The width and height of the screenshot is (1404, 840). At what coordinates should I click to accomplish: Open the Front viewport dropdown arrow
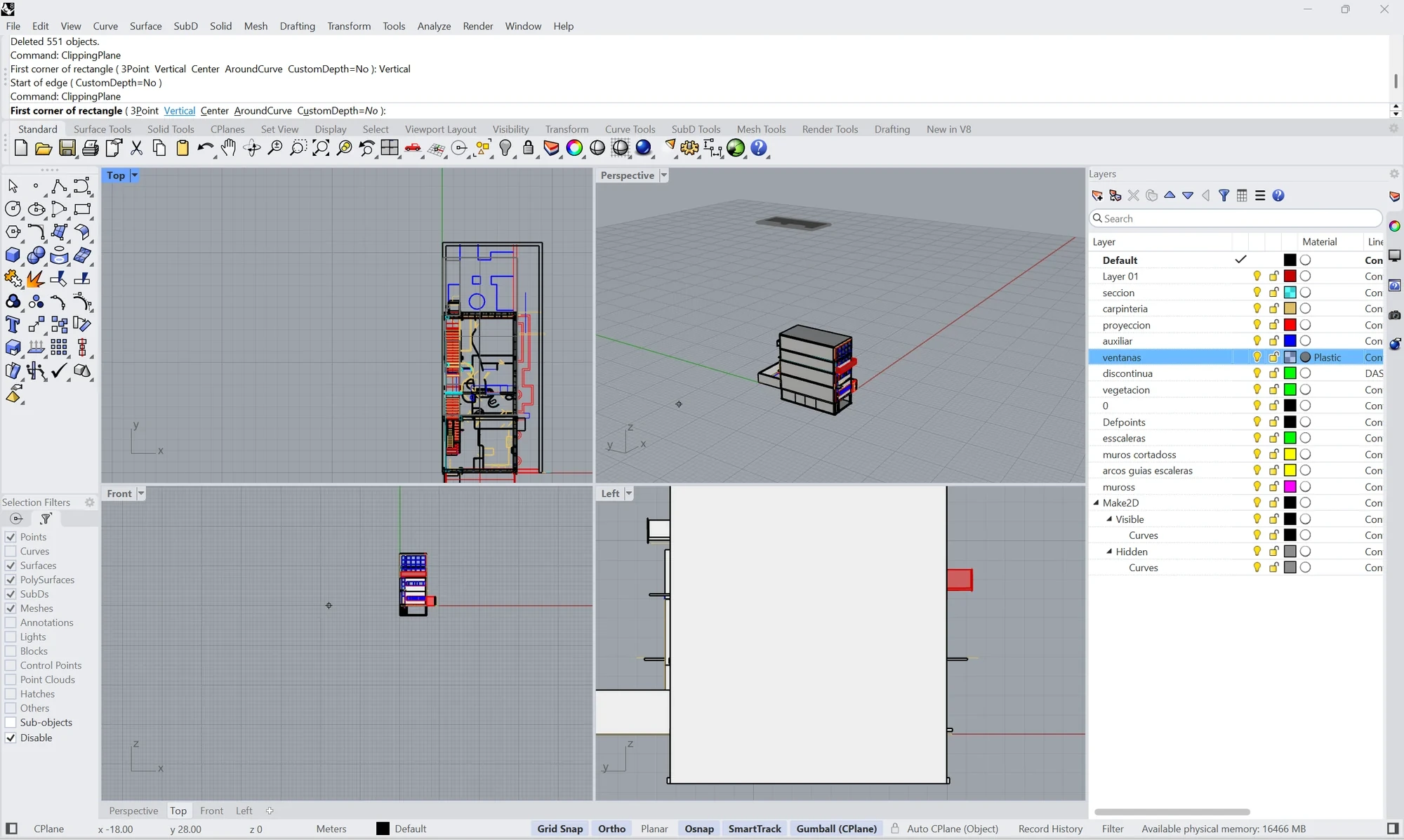coord(141,493)
